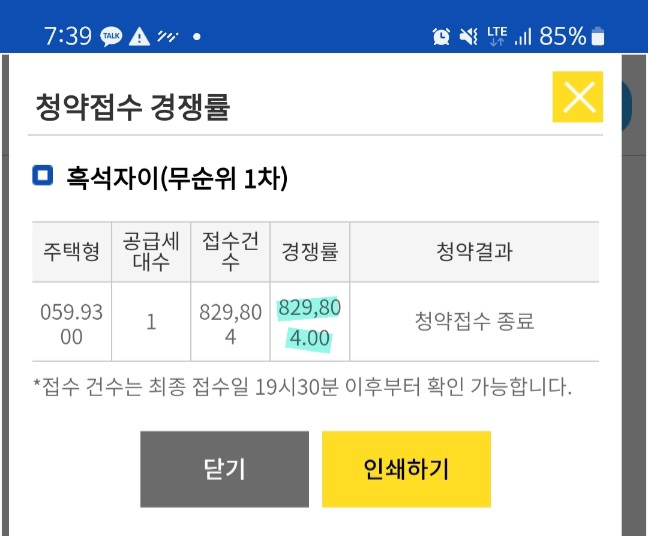Tap the warning triangle notification icon
Screen dimensions: 648x536
(x=139, y=36)
